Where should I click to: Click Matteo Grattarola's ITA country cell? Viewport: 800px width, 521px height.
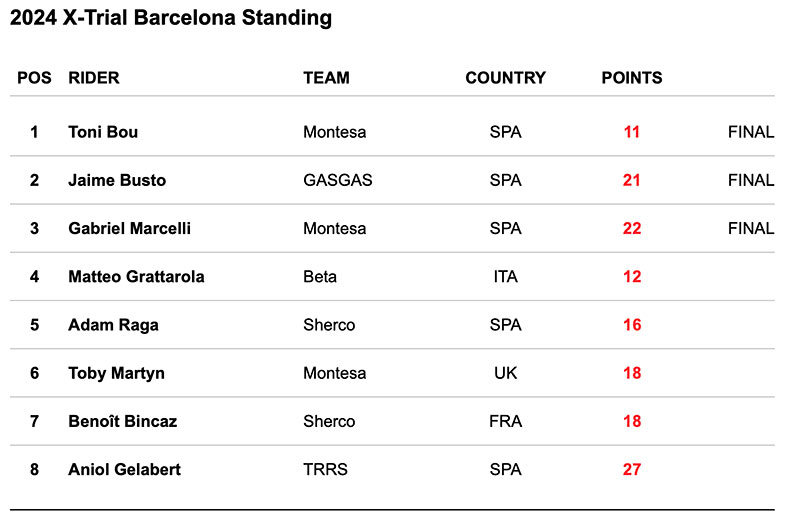pos(505,277)
